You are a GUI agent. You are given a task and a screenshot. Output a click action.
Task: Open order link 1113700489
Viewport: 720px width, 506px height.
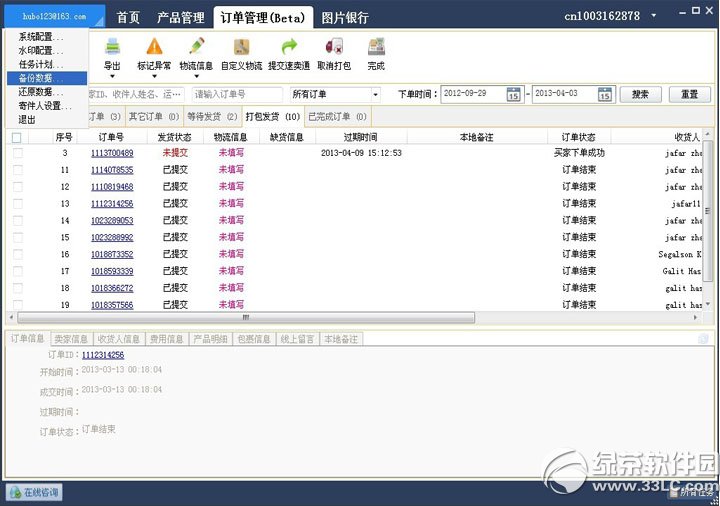112,153
